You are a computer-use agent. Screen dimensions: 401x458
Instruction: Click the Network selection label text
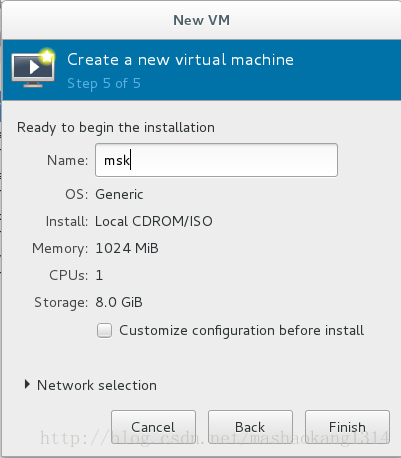pos(97,385)
